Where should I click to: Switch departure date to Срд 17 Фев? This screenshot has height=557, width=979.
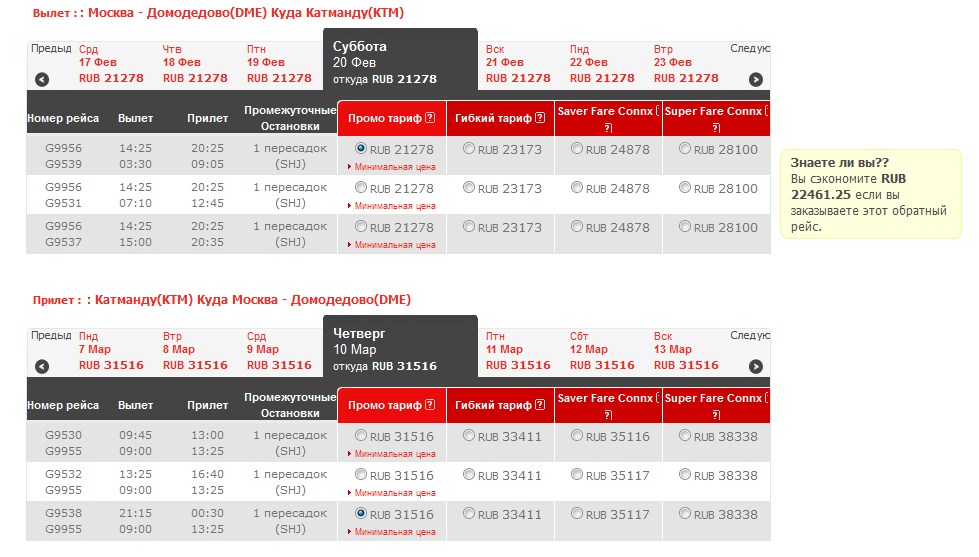[110, 64]
